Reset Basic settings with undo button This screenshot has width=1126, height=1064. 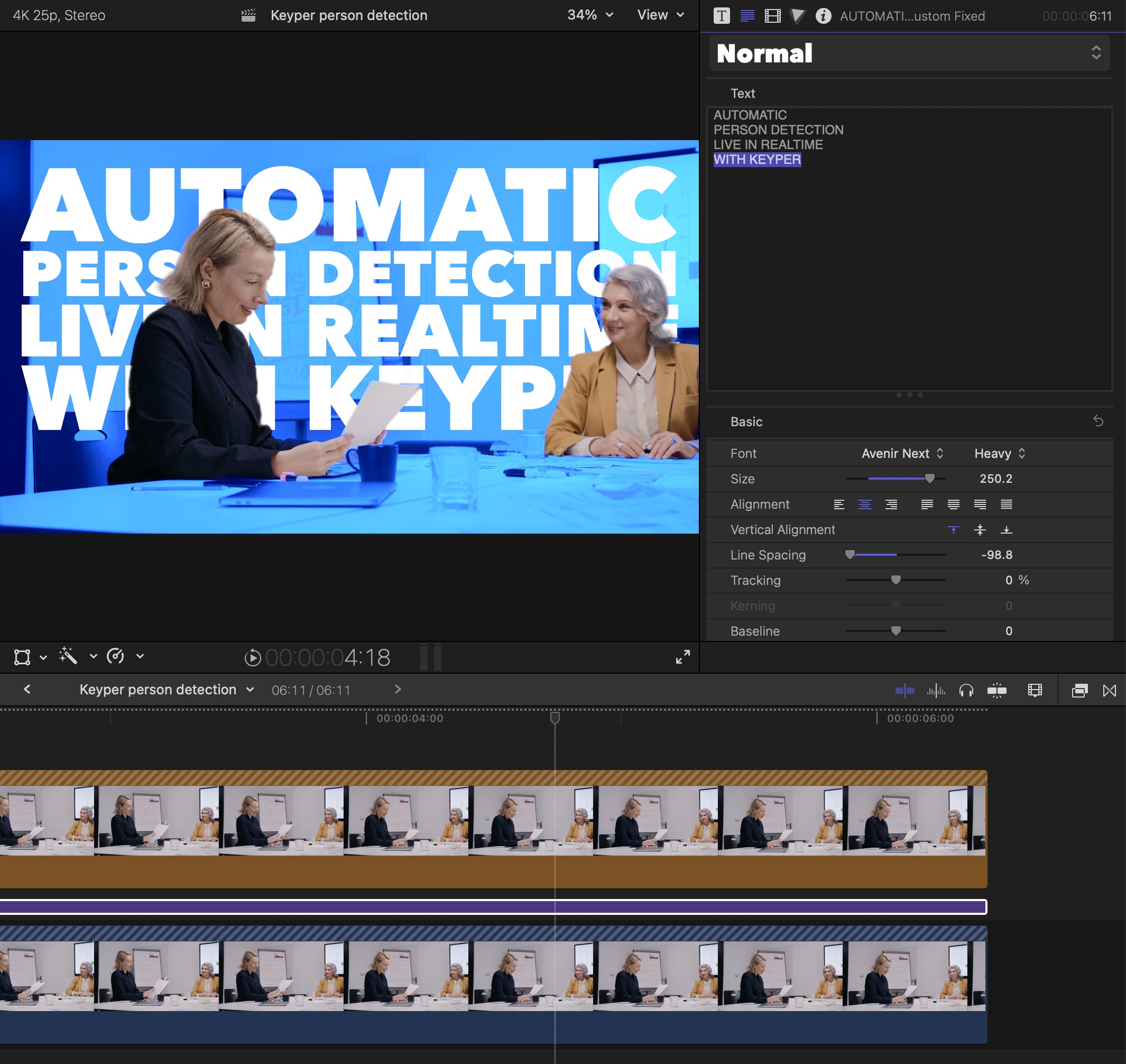[x=1098, y=421]
